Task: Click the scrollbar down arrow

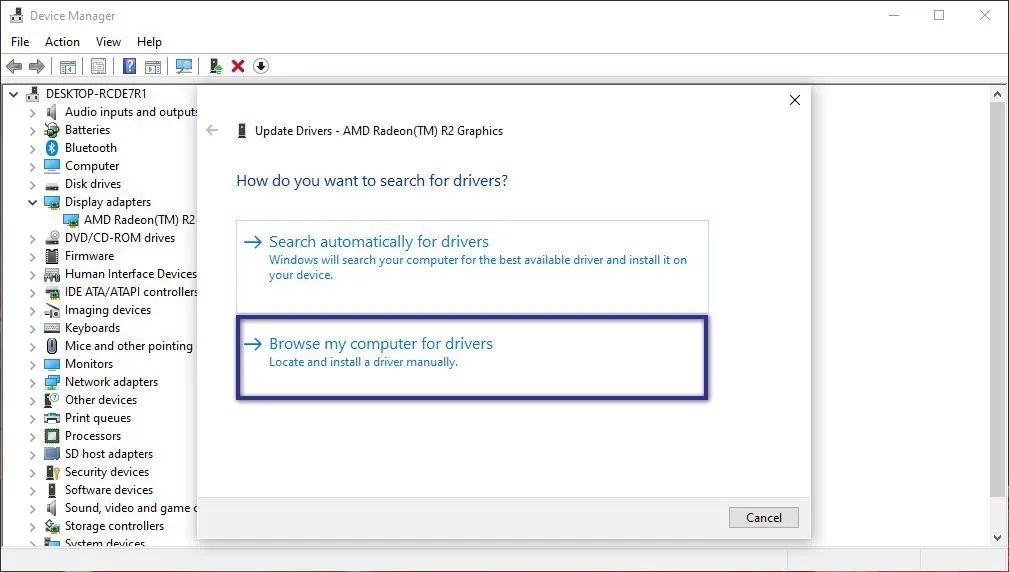Action: coord(997,538)
